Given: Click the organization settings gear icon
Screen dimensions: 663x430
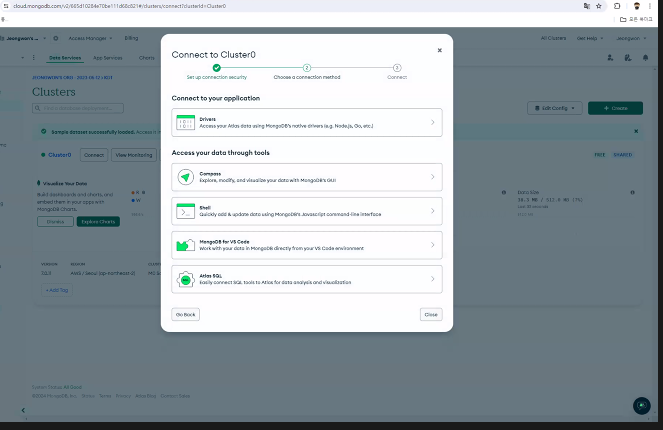Looking at the screenshot, I should 55,38.
